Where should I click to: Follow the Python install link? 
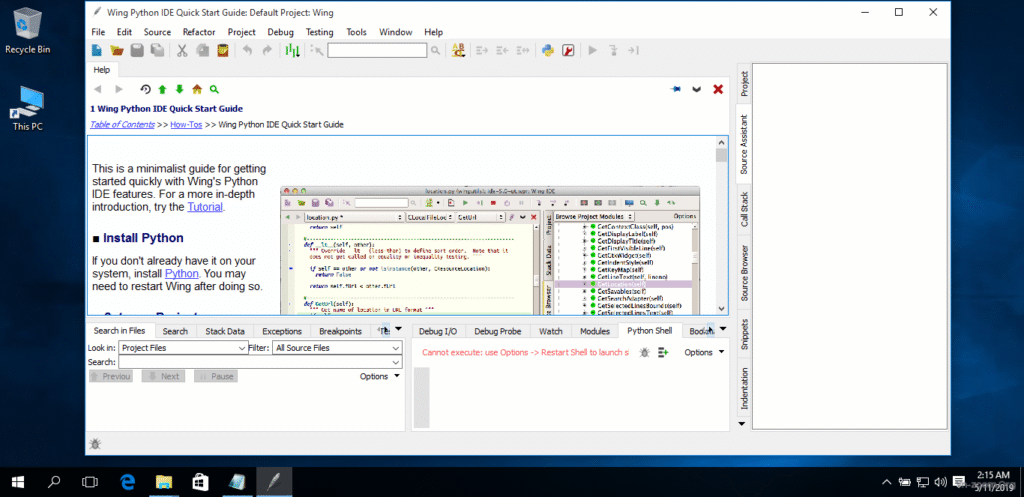(x=182, y=274)
